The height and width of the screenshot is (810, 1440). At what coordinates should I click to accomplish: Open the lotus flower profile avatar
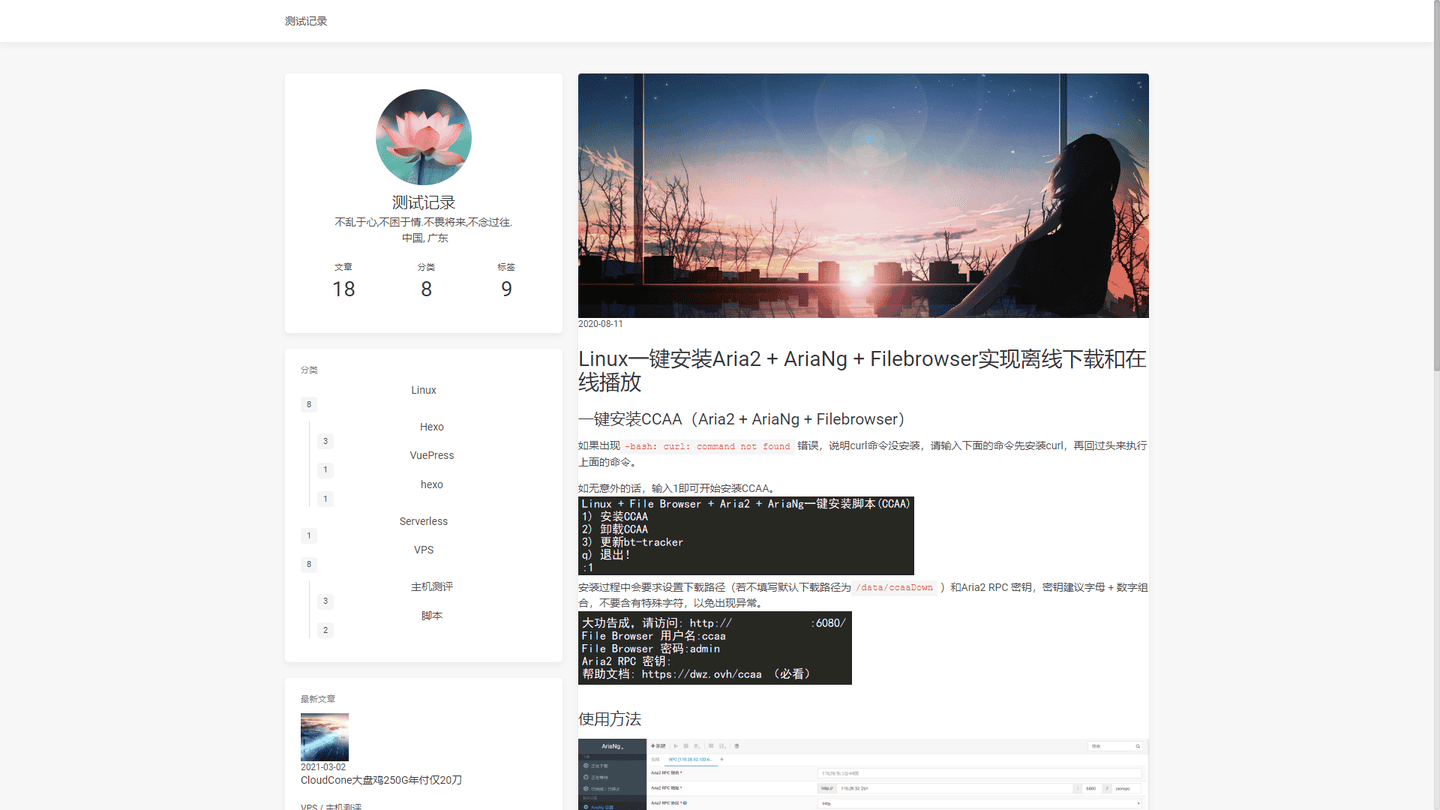pos(424,137)
